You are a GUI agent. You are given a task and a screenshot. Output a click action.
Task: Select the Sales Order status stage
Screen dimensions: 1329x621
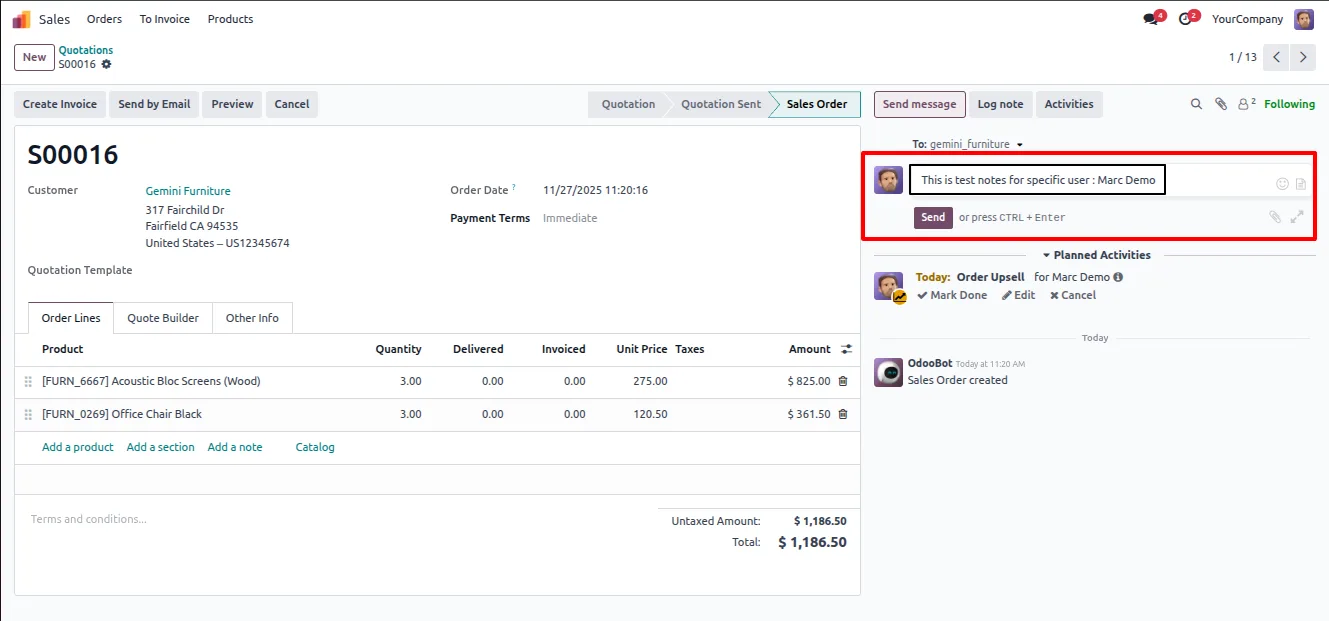(816, 104)
